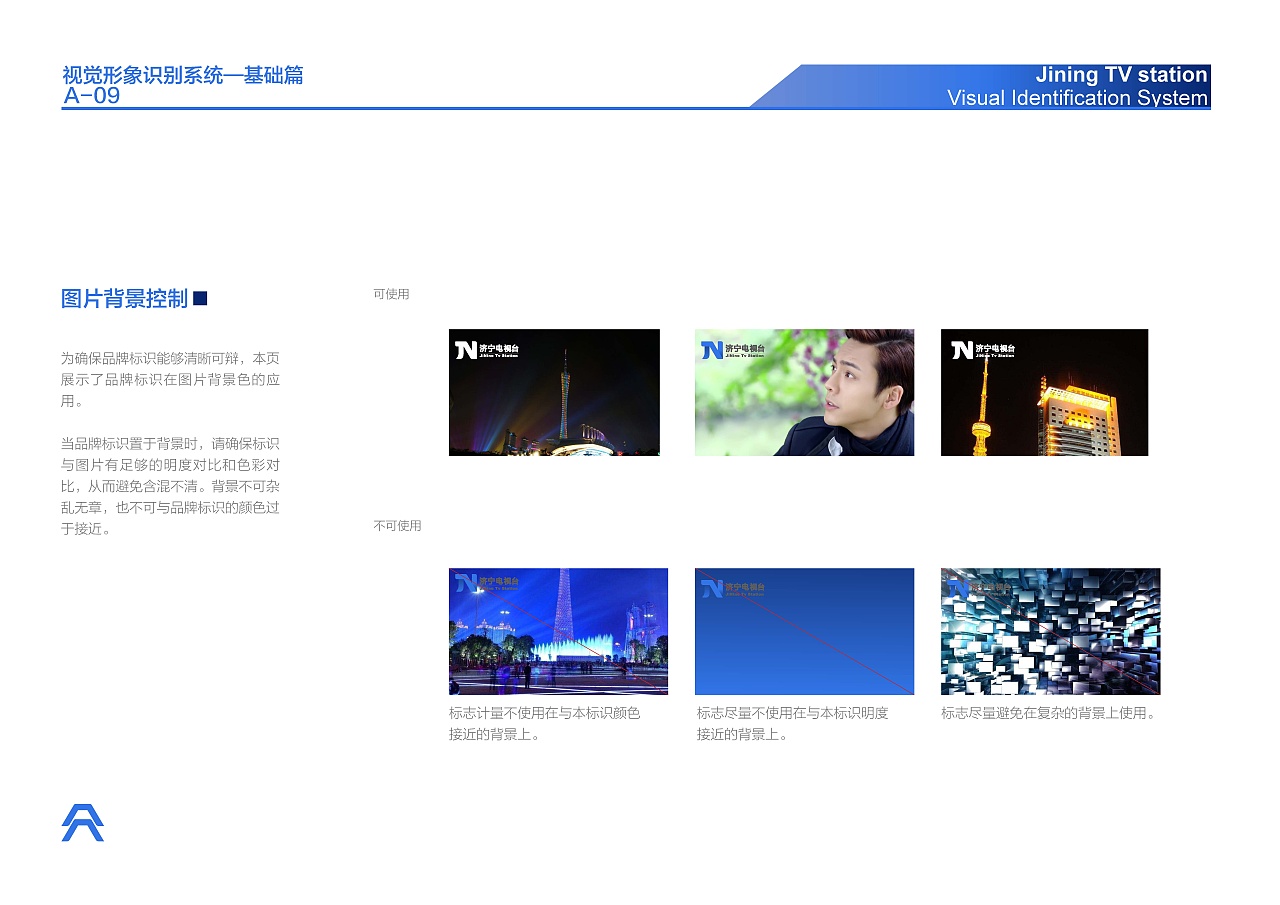Screen dimensions: 1280x905
Task: Click the Jining TV station header text
Action: 1120,74
